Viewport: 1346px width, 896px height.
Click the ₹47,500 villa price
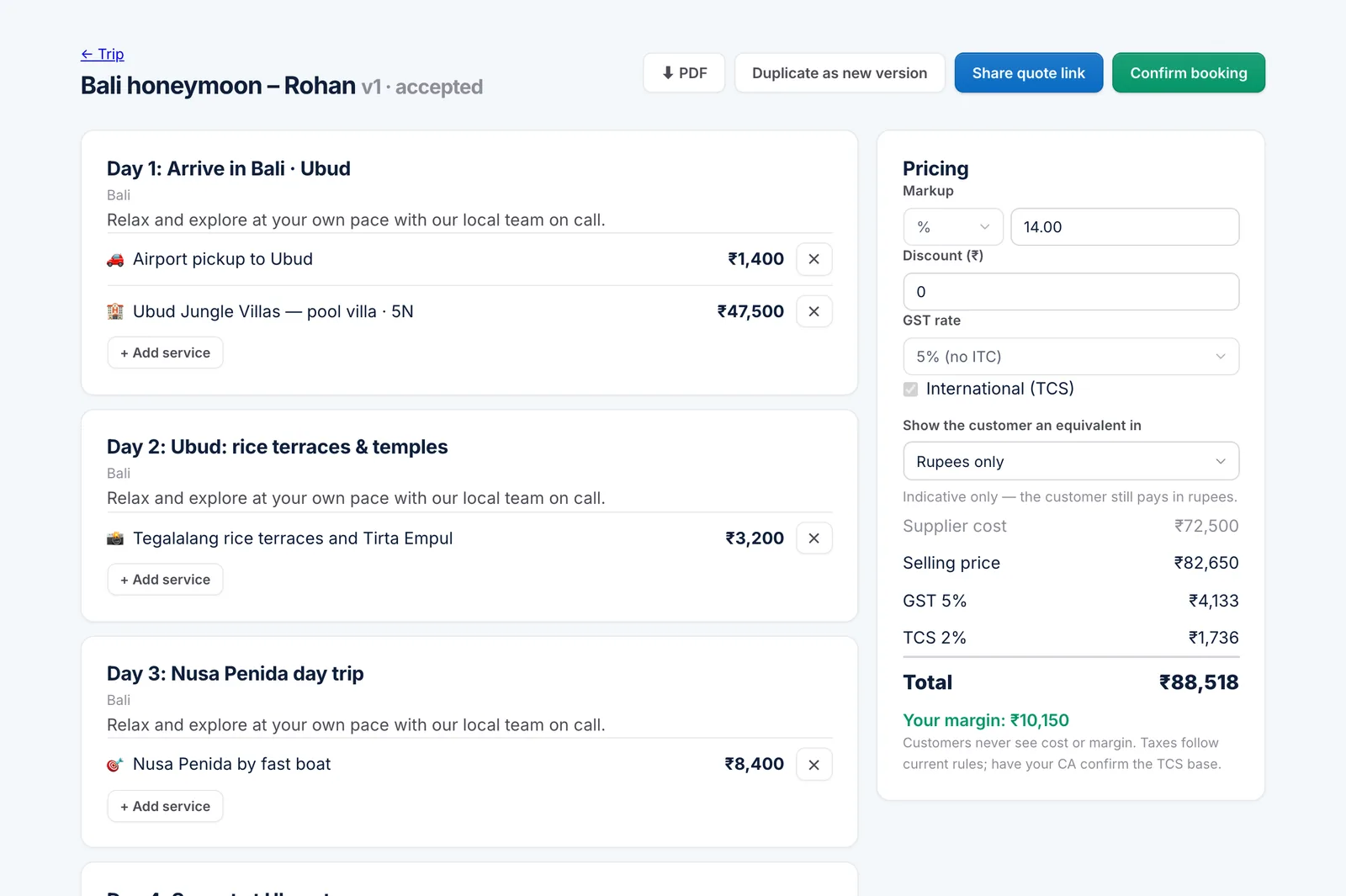click(x=750, y=311)
